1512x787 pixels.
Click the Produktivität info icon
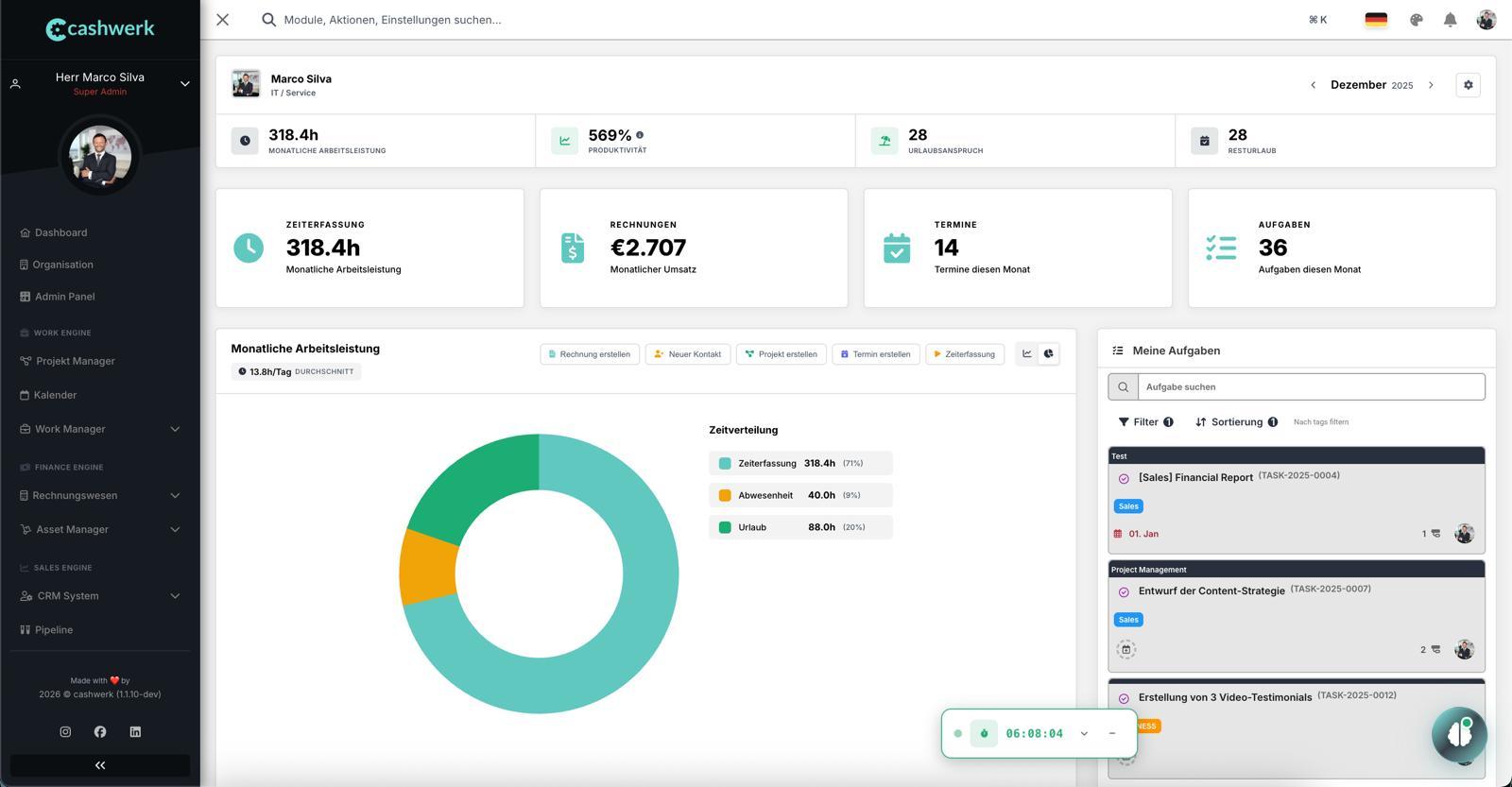[x=640, y=135]
